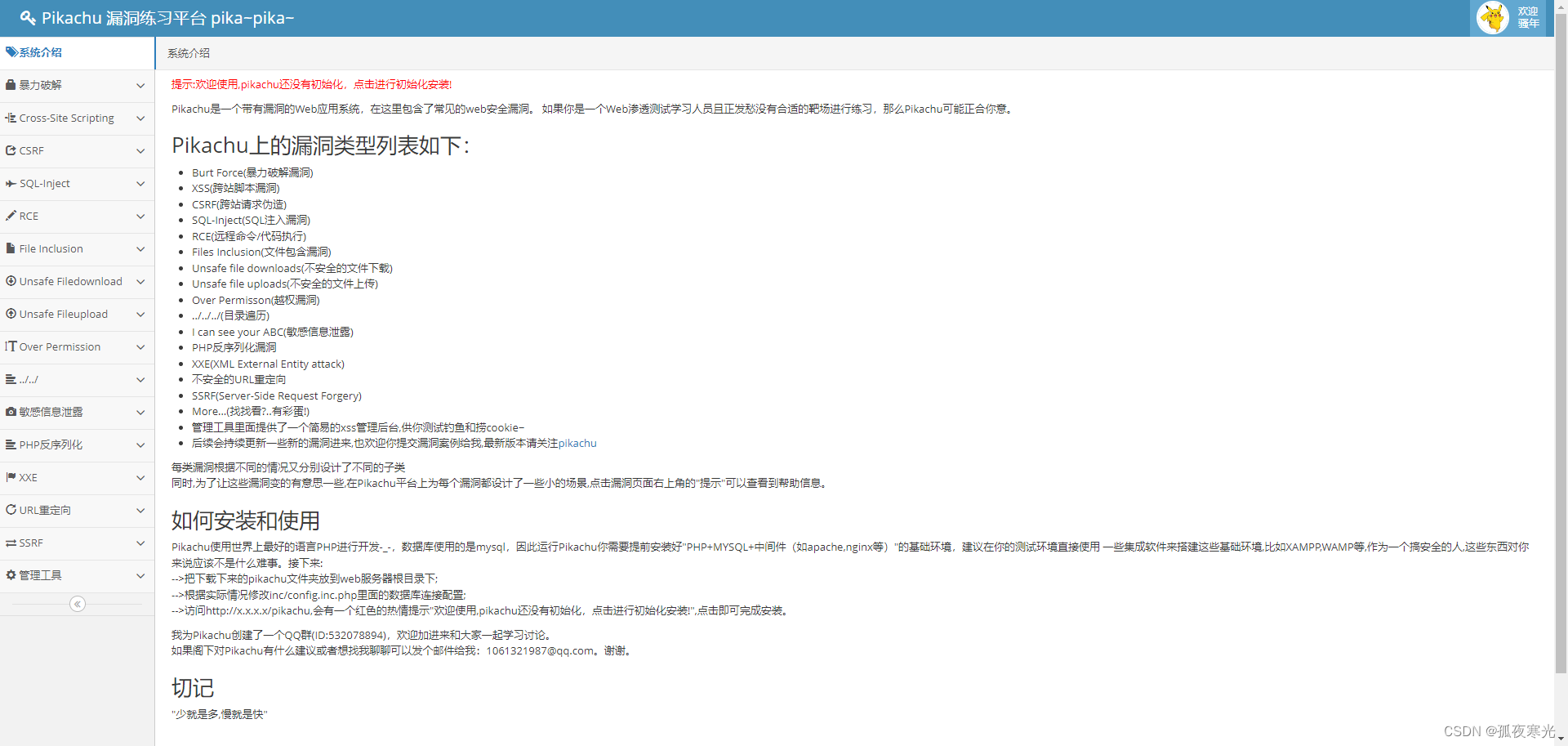Expand the PHP反序列化 section
Image resolution: width=1568 pixels, height=746 pixels.
coord(140,444)
